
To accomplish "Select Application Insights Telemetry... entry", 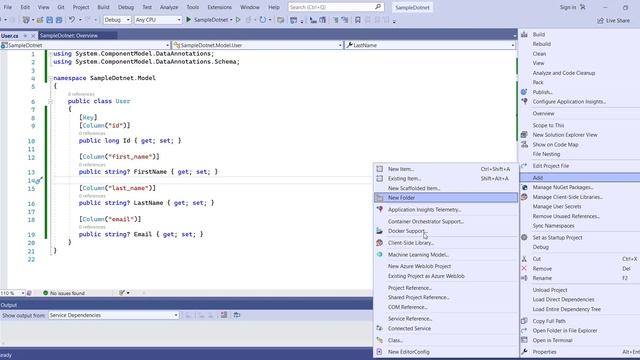I will (x=446, y=209).
